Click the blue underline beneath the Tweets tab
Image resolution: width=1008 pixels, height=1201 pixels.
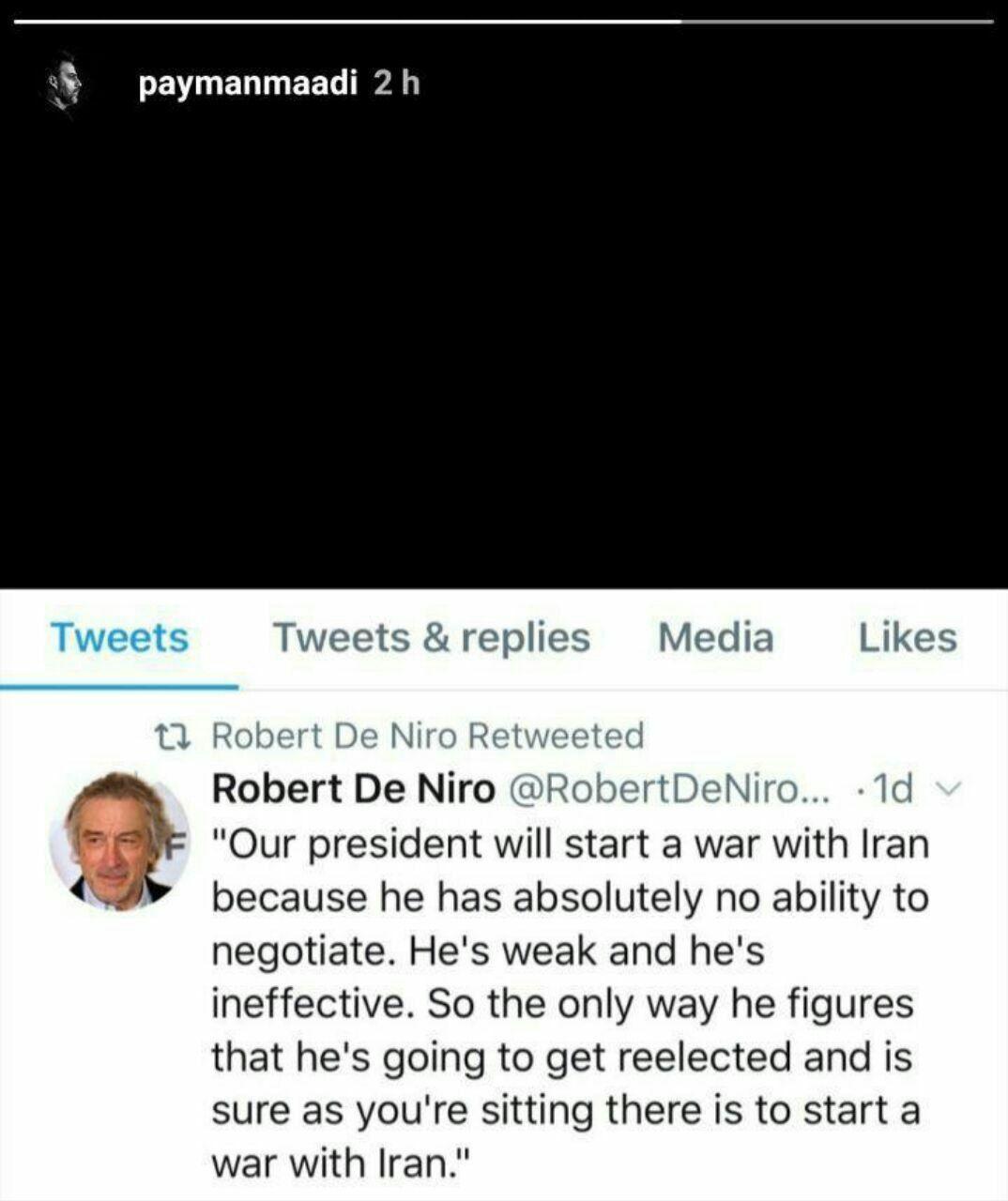pos(119,687)
